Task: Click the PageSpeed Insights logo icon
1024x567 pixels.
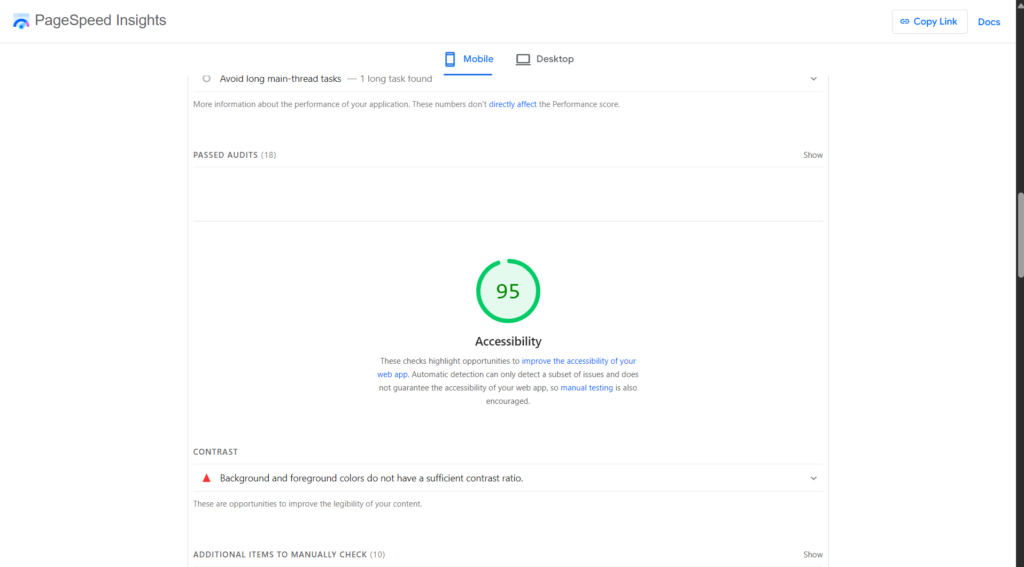Action: (x=21, y=21)
